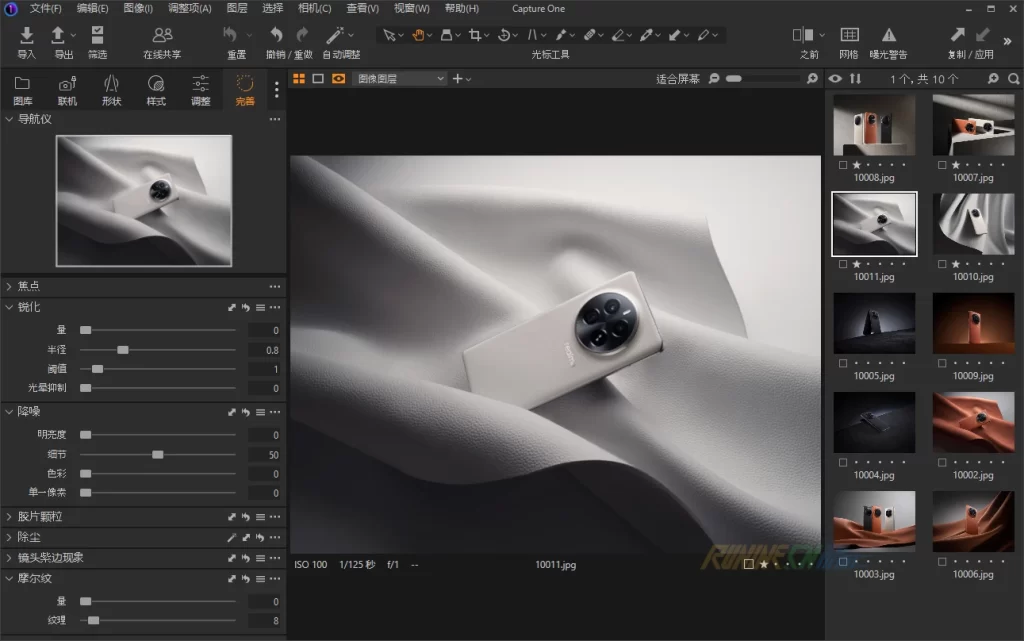
Task: Click the 在线共享 sharing icon
Action: (x=162, y=36)
